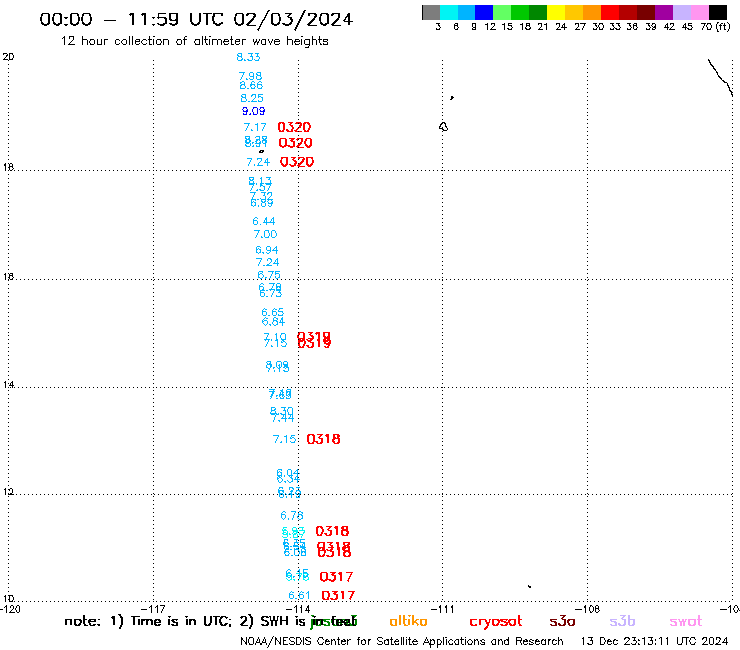Screen dimensions: 740x650
Task: Click the 'swot' satellite legend label
Action: [x=686, y=622]
